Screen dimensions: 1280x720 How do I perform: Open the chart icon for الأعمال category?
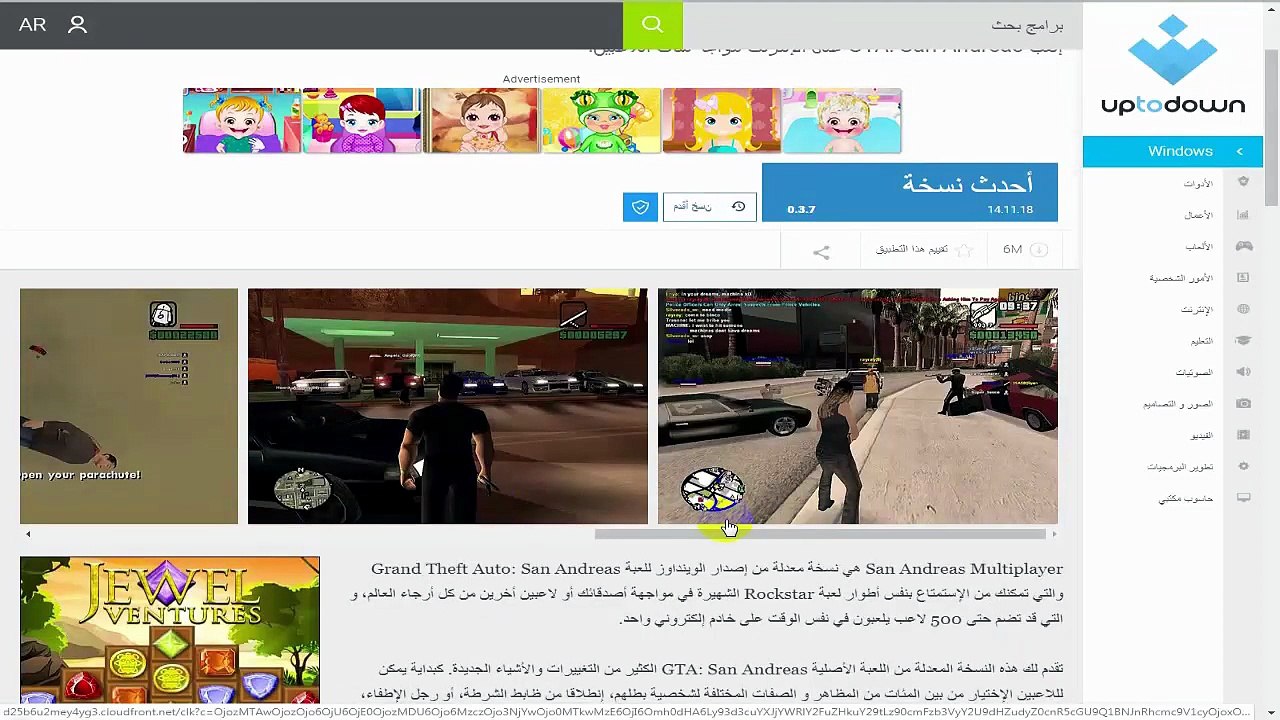[x=1243, y=214]
